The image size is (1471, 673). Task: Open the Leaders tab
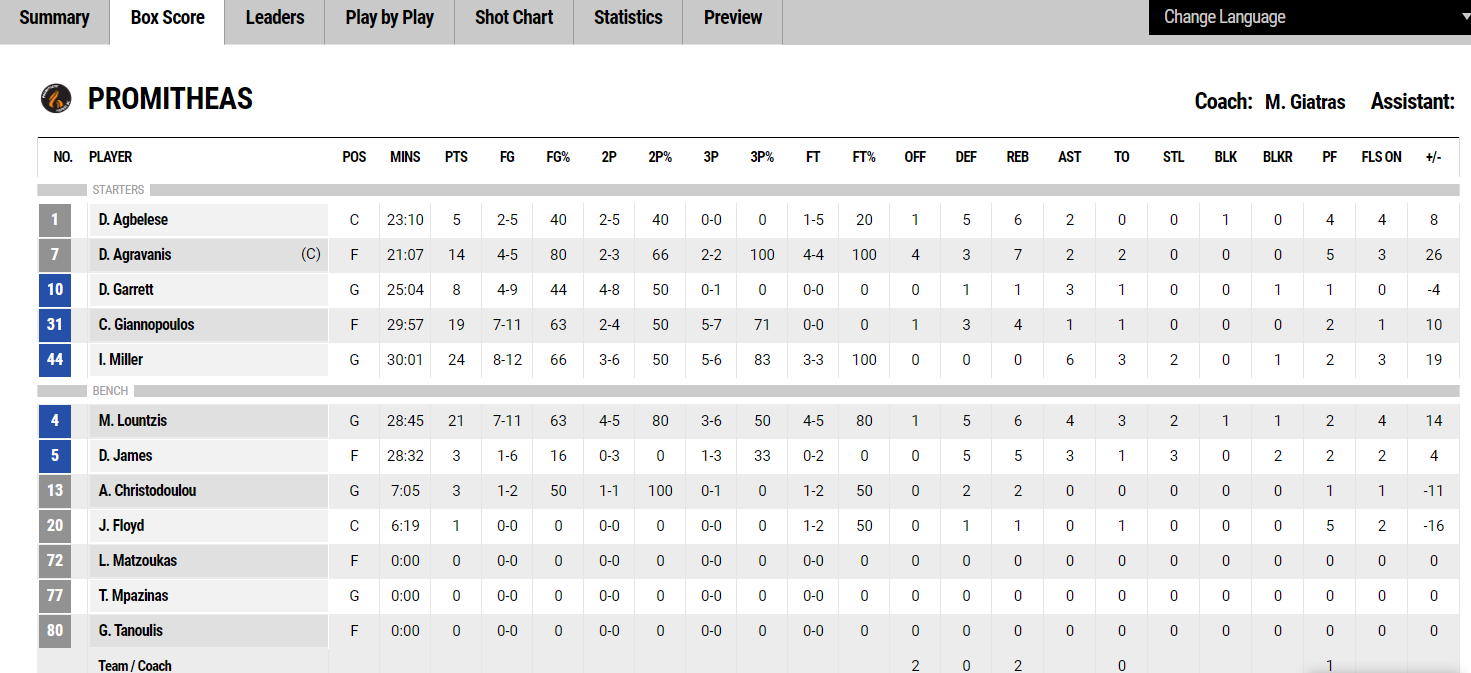click(274, 18)
